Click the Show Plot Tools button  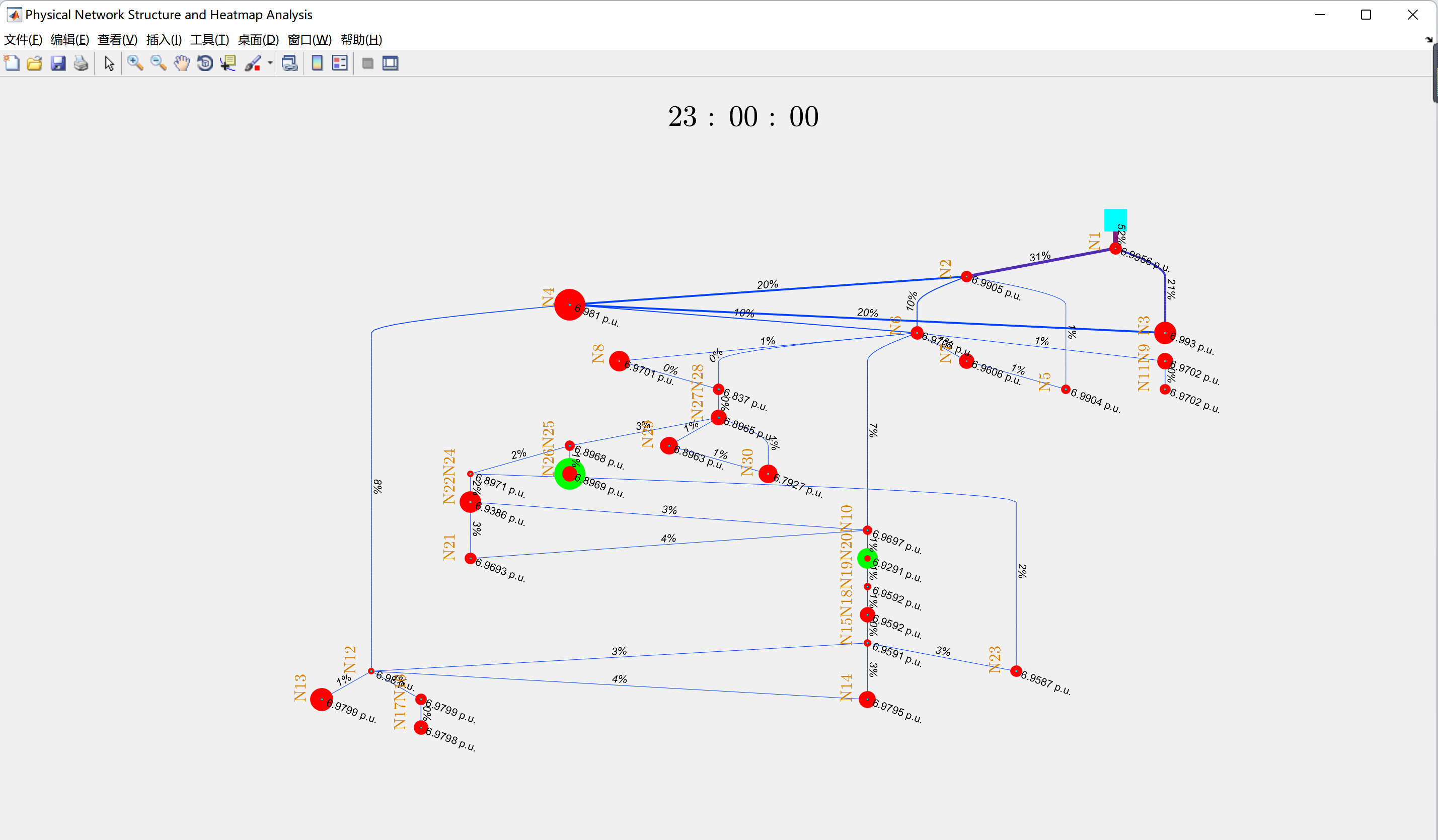390,63
